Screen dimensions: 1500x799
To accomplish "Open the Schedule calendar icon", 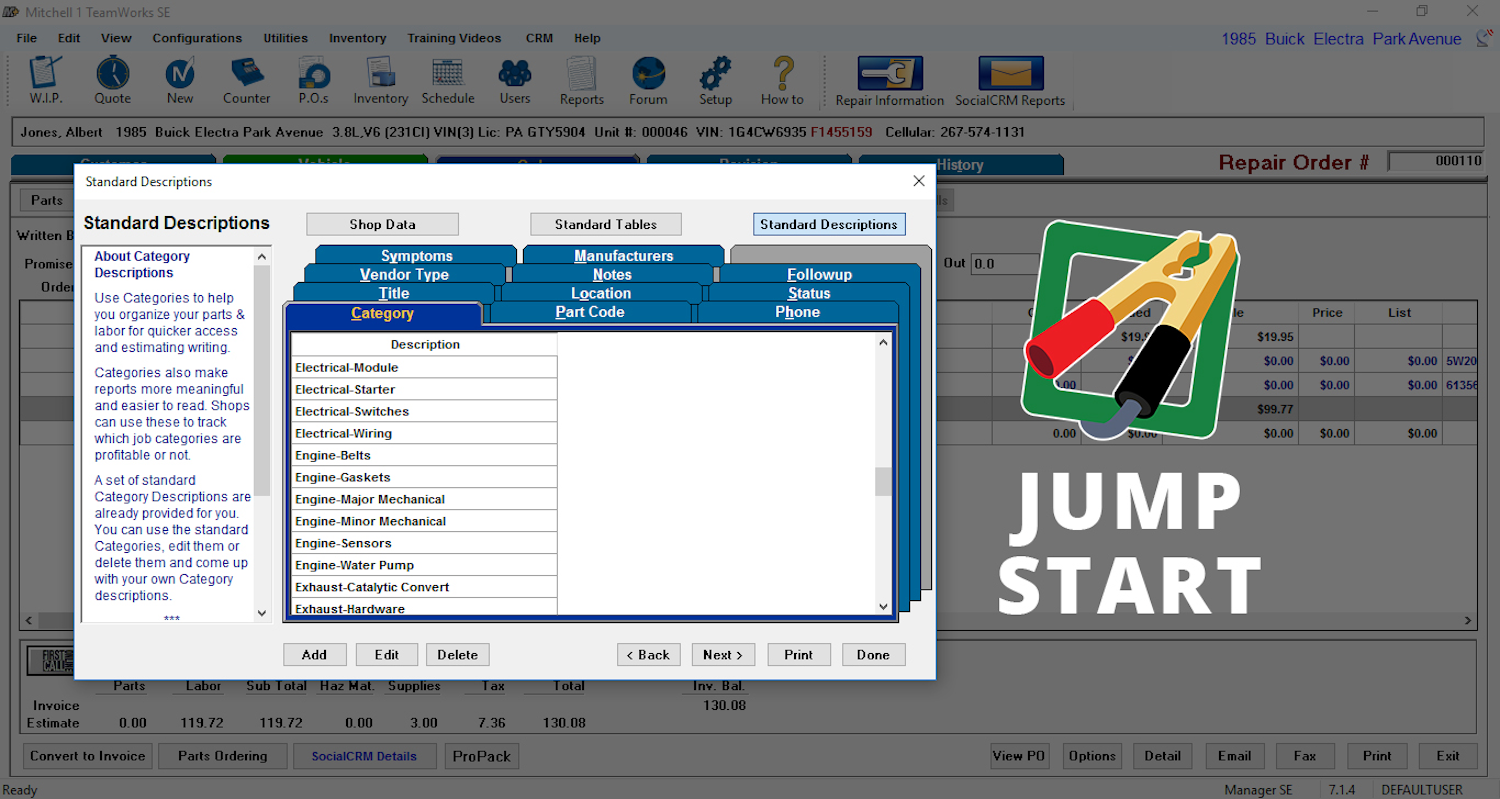I will pos(447,80).
